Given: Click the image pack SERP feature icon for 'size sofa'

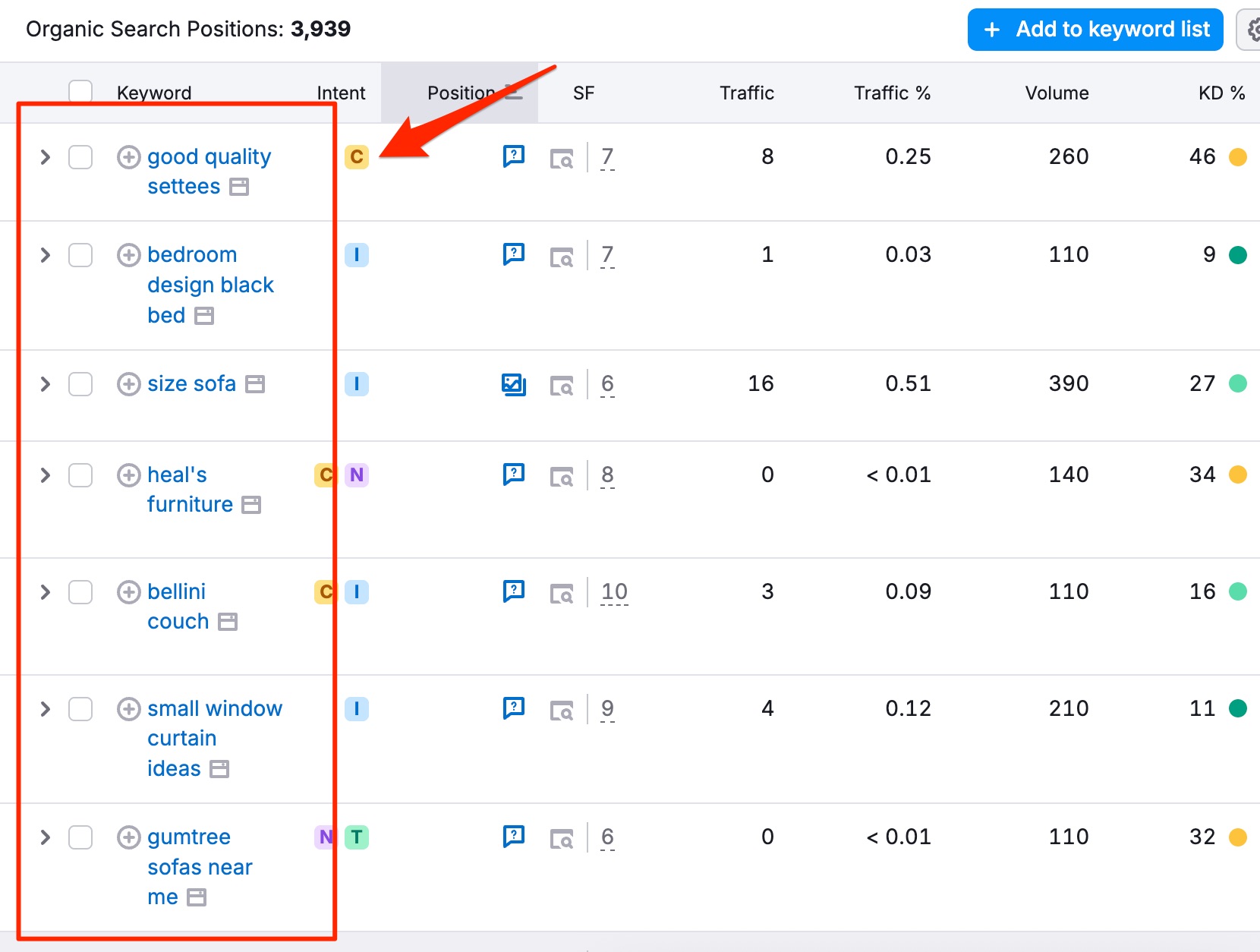Looking at the screenshot, I should click(x=514, y=385).
